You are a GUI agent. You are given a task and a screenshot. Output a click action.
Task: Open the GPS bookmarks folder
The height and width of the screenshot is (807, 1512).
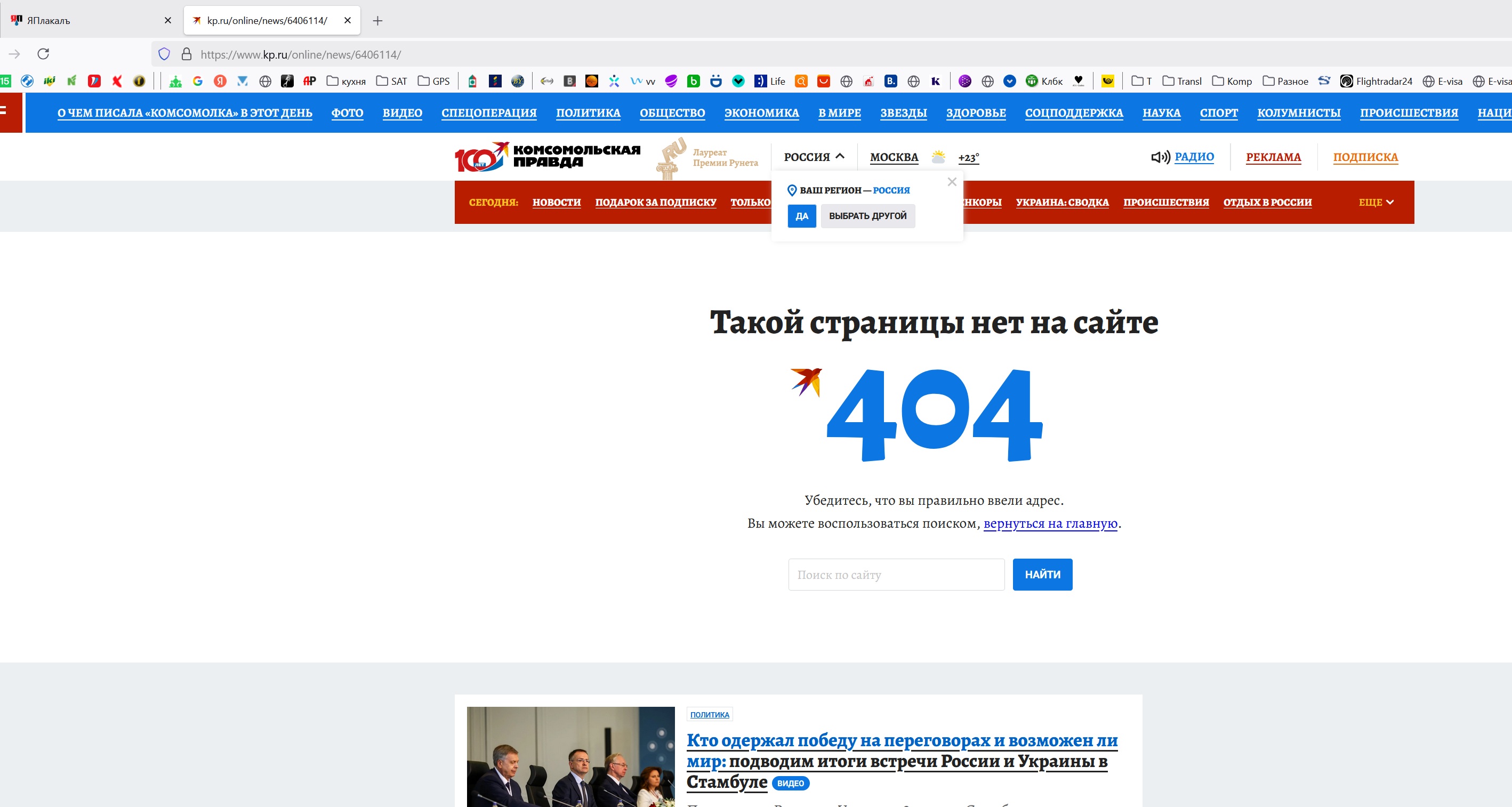(434, 81)
